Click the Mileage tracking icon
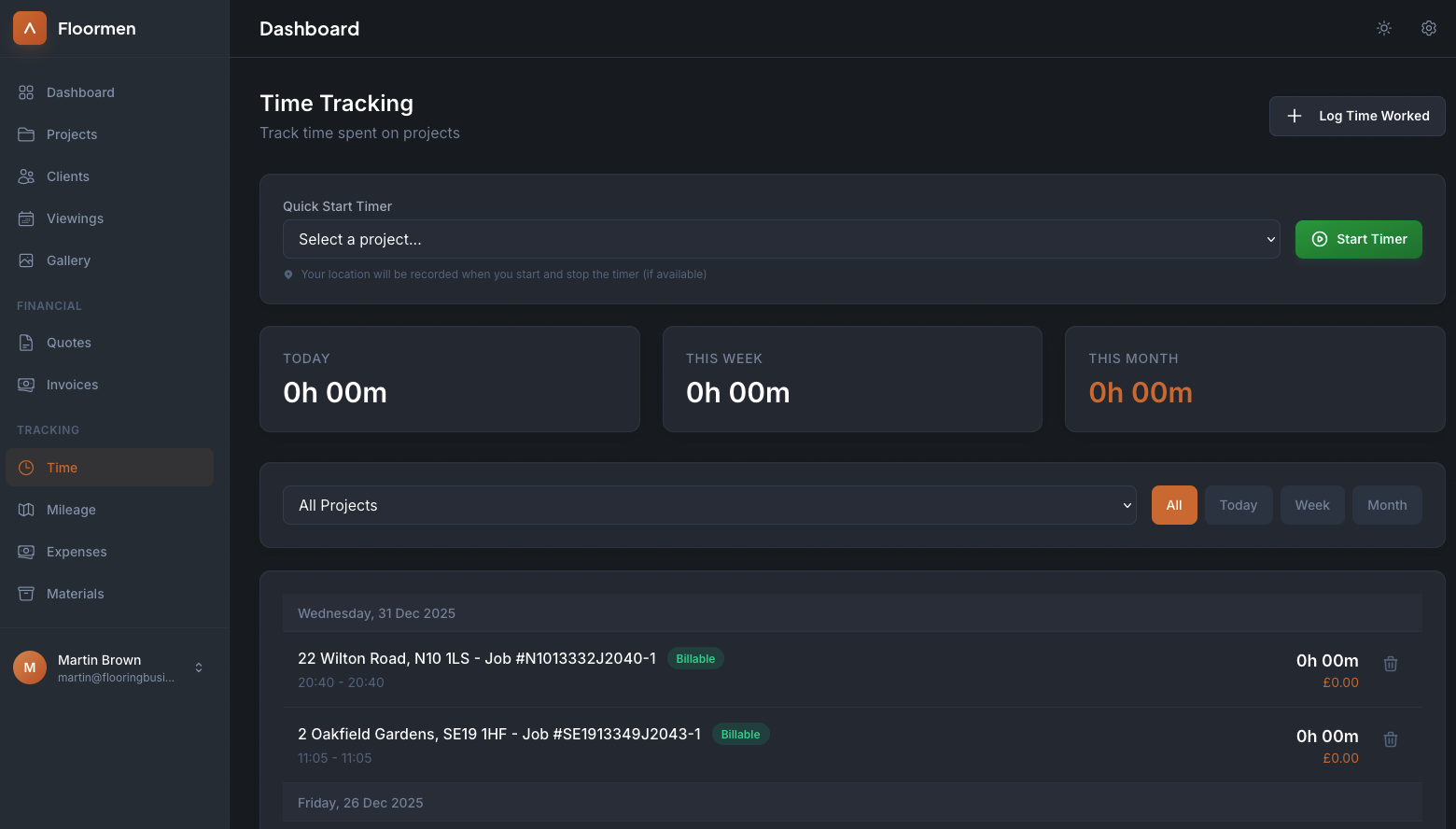The width and height of the screenshot is (1456, 829). (x=26, y=509)
